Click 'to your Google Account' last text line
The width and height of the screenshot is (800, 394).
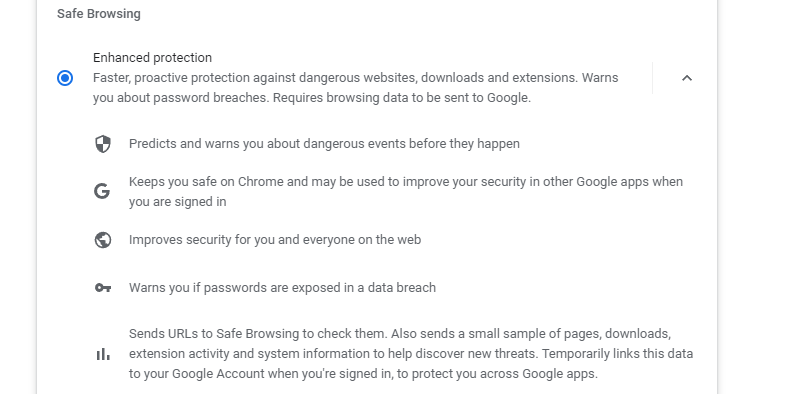pos(363,374)
